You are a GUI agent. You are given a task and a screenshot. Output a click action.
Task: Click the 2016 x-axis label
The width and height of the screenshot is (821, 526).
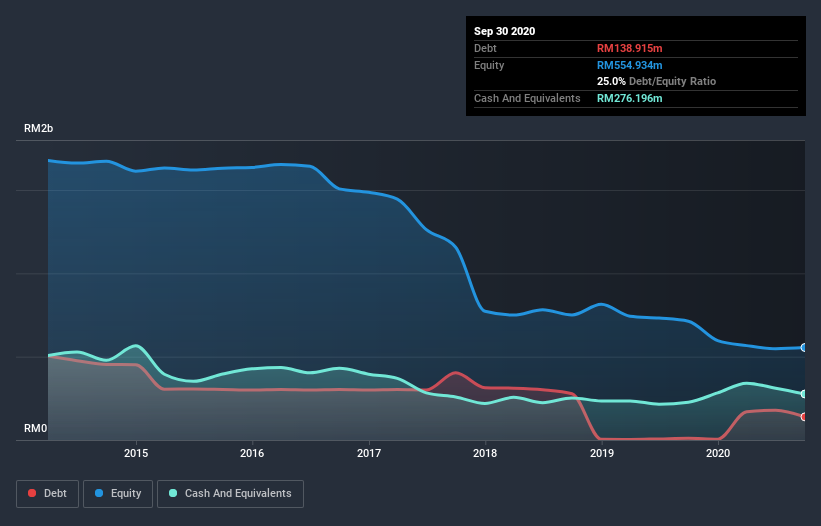click(252, 453)
